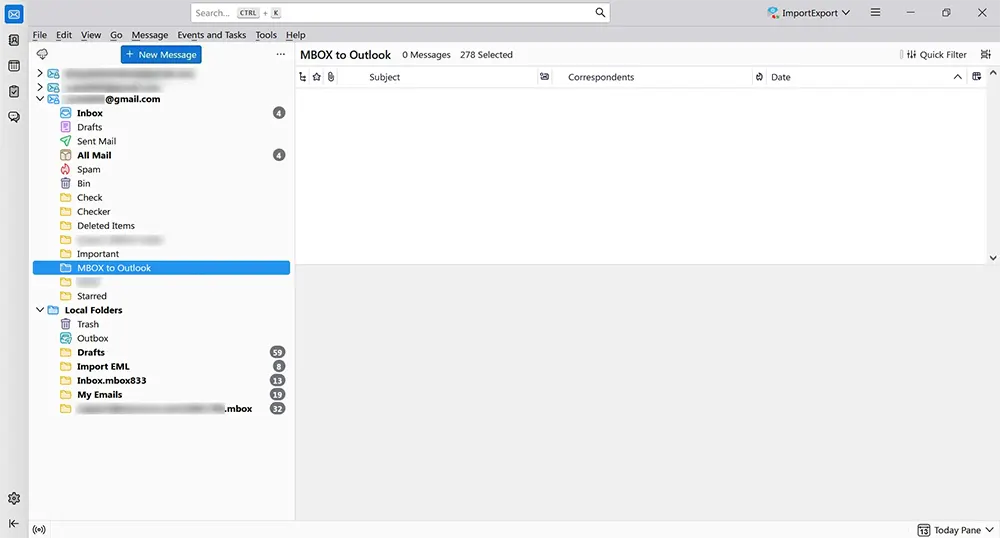Open the application hamburger menu
Viewport: 1000px width, 538px height.
pos(876,12)
